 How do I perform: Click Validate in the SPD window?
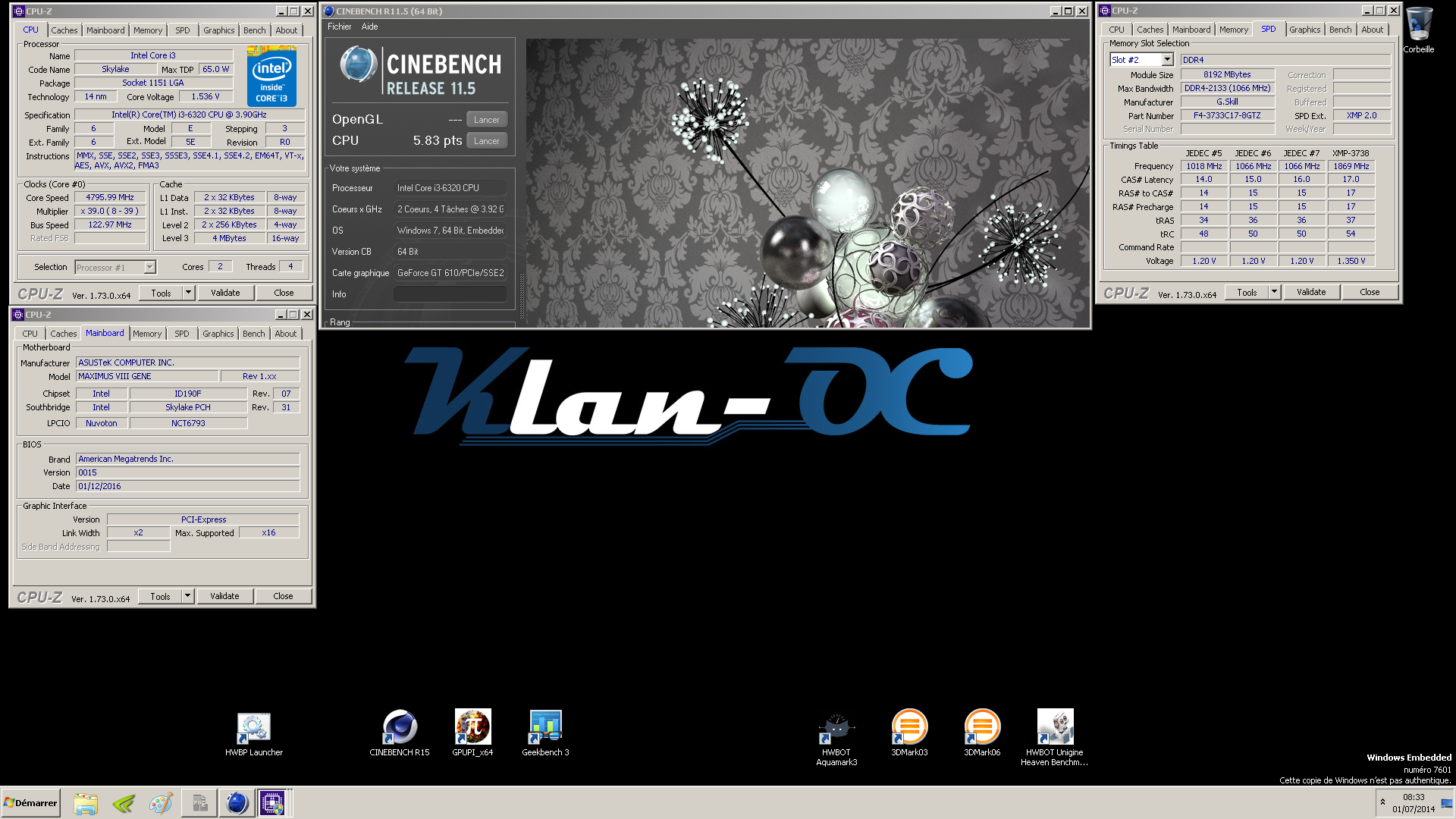tap(1311, 292)
